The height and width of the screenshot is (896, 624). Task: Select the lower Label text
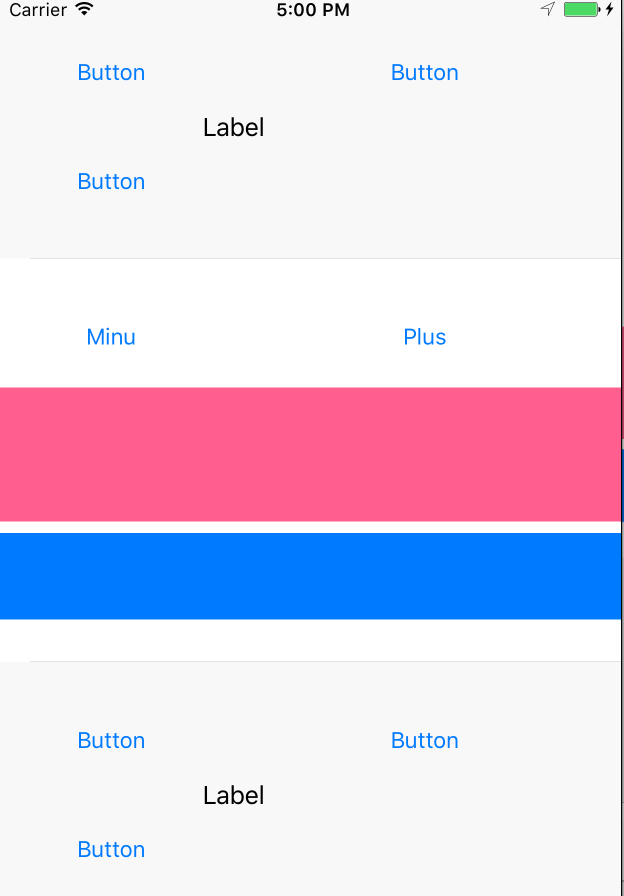click(233, 795)
